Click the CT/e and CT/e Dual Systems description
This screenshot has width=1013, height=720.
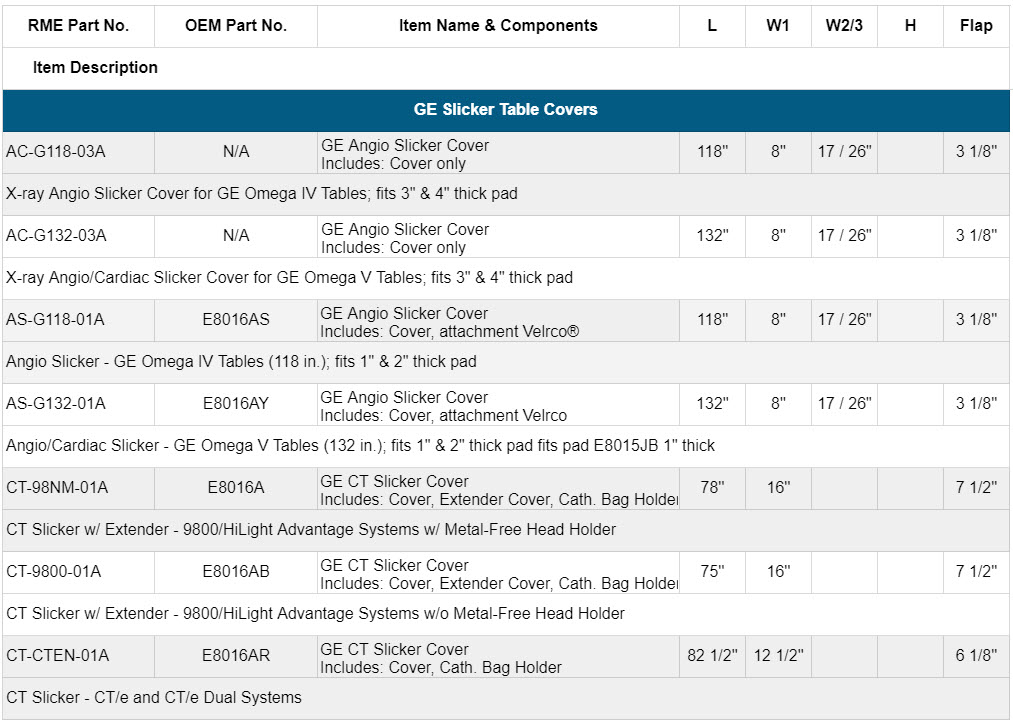pos(154,697)
